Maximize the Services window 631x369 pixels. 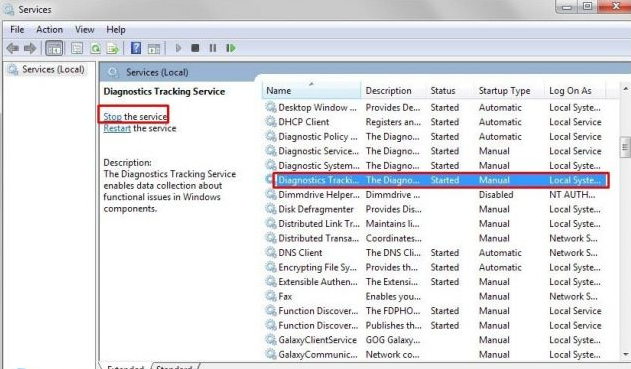(x=587, y=6)
